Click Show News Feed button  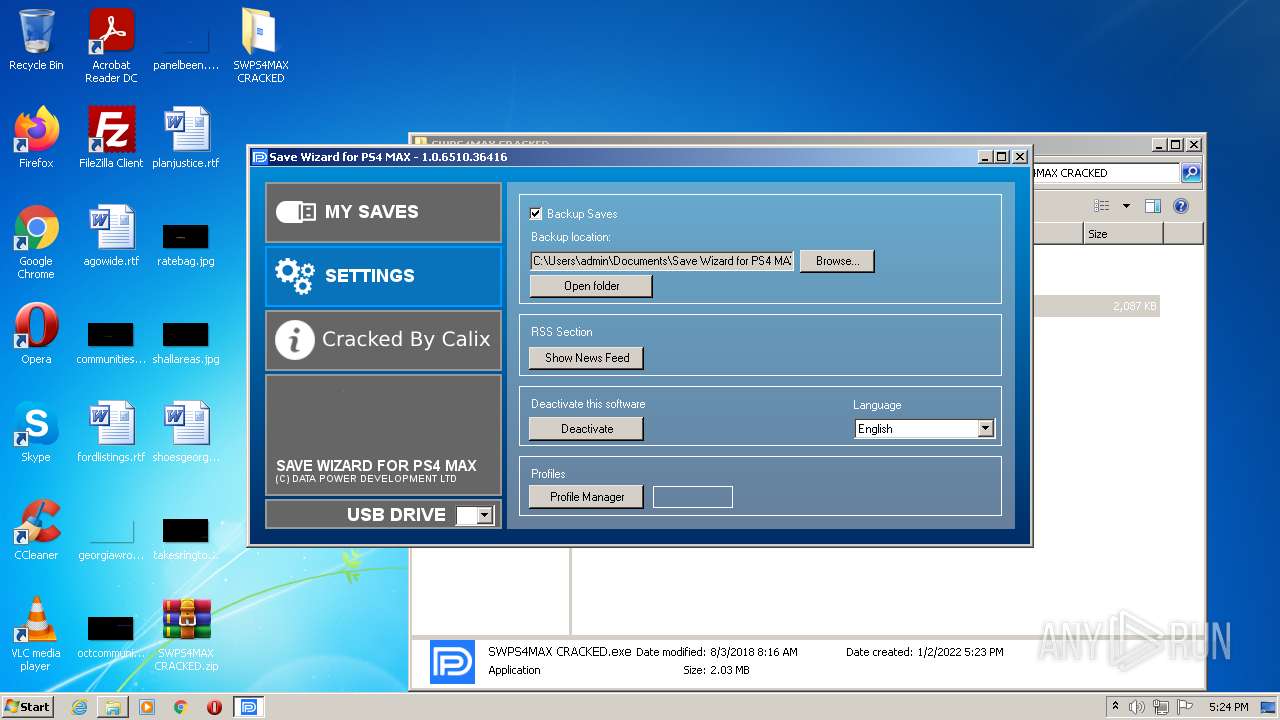point(587,358)
